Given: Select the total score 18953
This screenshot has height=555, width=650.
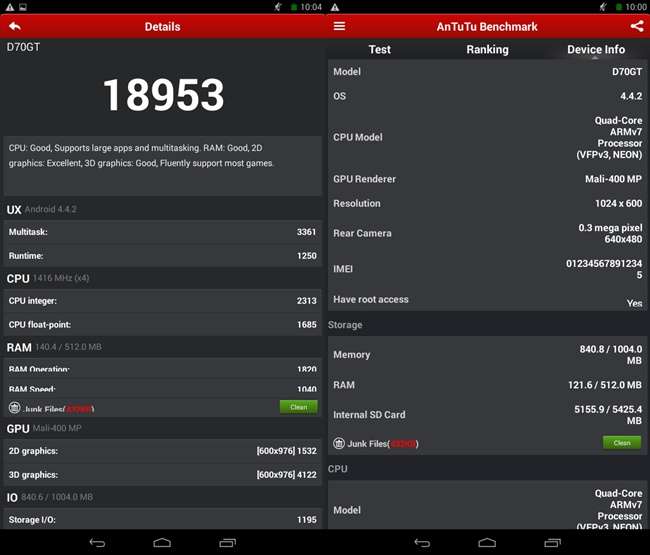Looking at the screenshot, I should [x=163, y=95].
